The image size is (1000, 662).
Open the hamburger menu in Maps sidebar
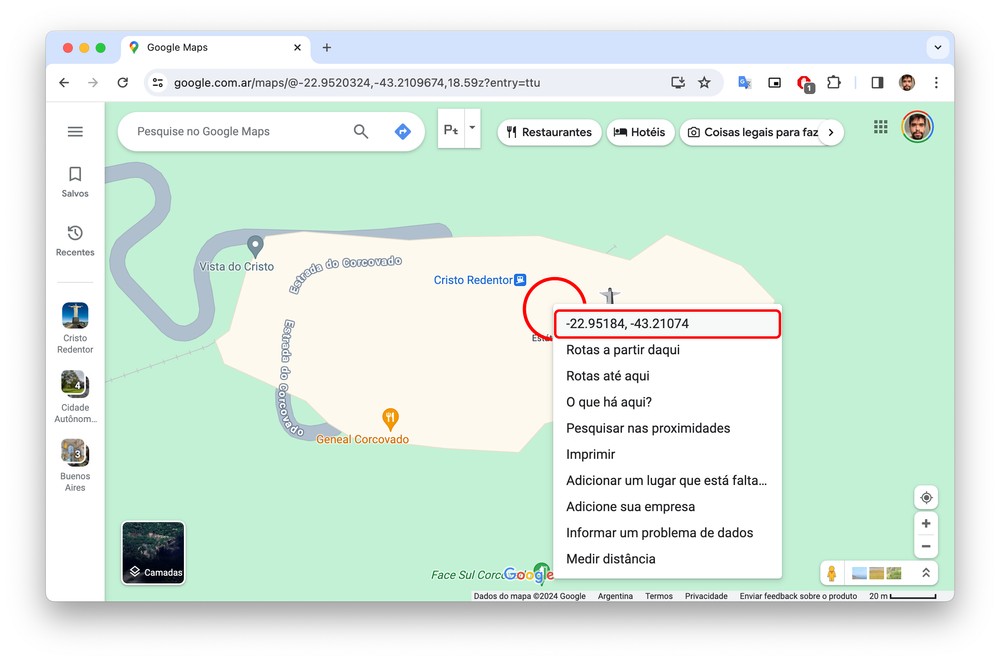point(75,132)
